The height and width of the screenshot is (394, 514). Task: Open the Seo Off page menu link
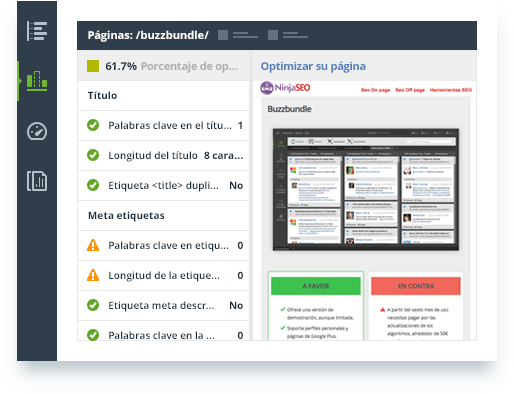pyautogui.click(x=410, y=90)
